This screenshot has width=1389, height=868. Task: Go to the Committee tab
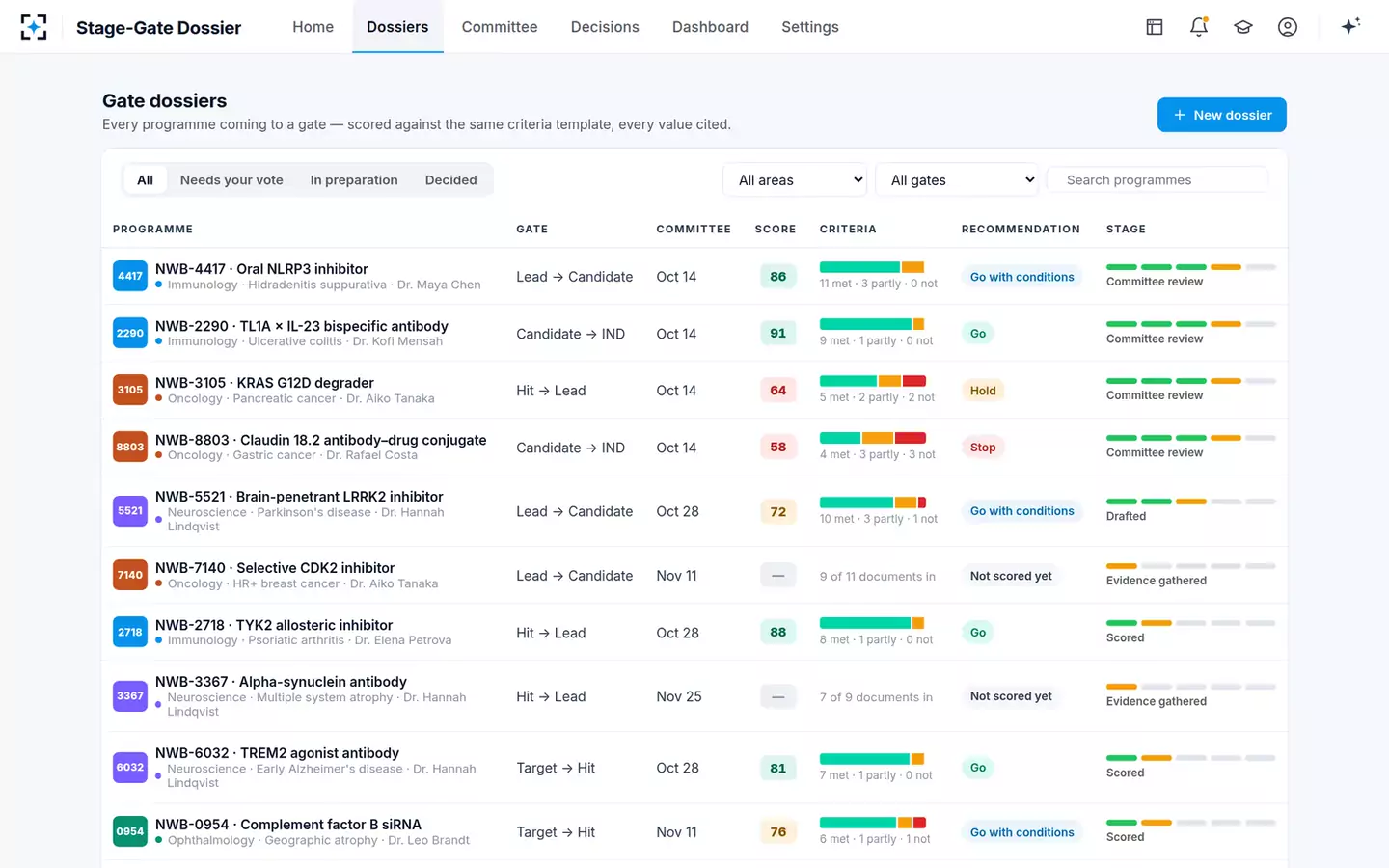[x=500, y=27]
